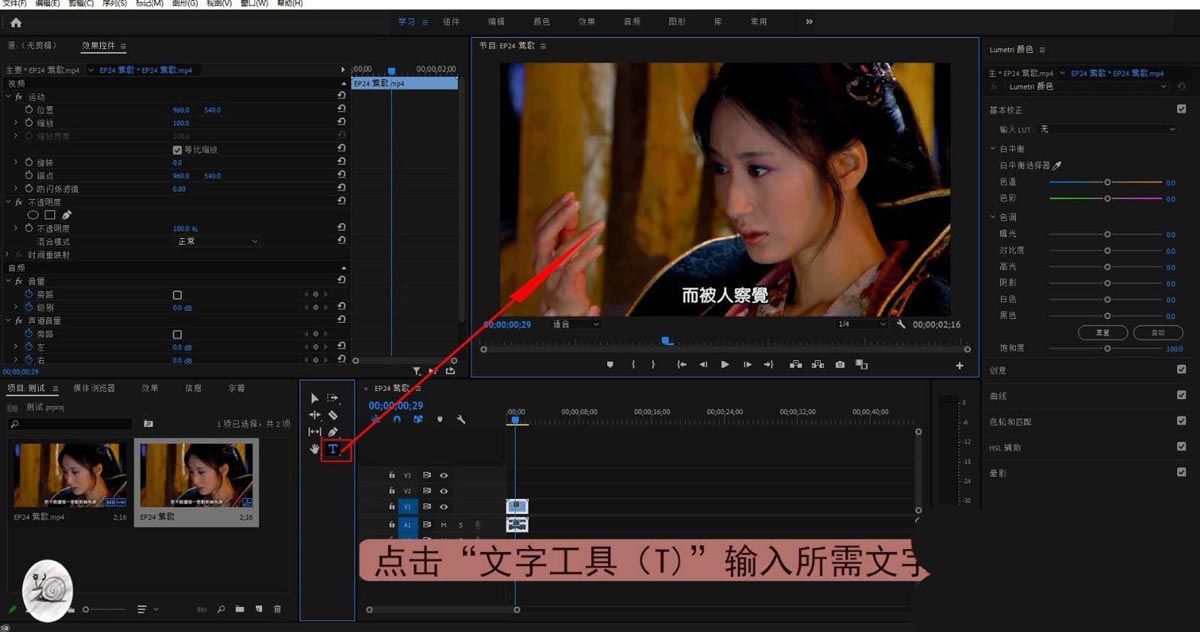Viewport: 1200px width, 632px height.
Task: Open Lumetri 颜色 effect dropdown
Action: 1087,87
